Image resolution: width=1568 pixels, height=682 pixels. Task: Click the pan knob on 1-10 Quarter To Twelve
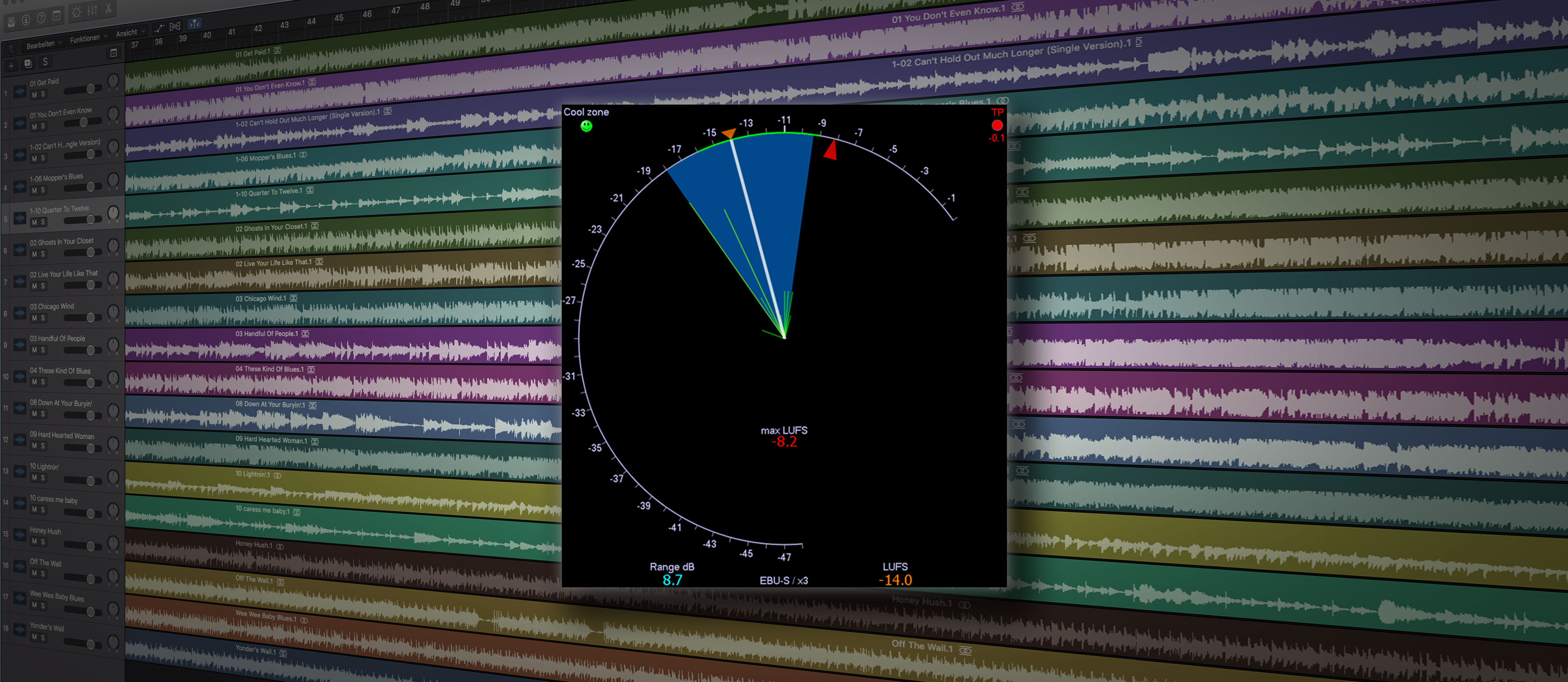pos(113,212)
